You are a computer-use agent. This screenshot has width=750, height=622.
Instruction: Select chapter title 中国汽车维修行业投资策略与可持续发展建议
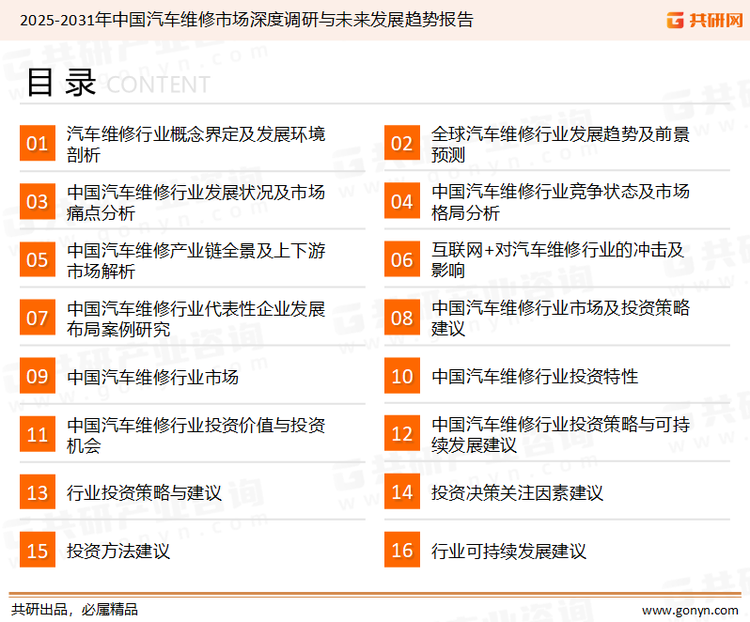pos(561,434)
